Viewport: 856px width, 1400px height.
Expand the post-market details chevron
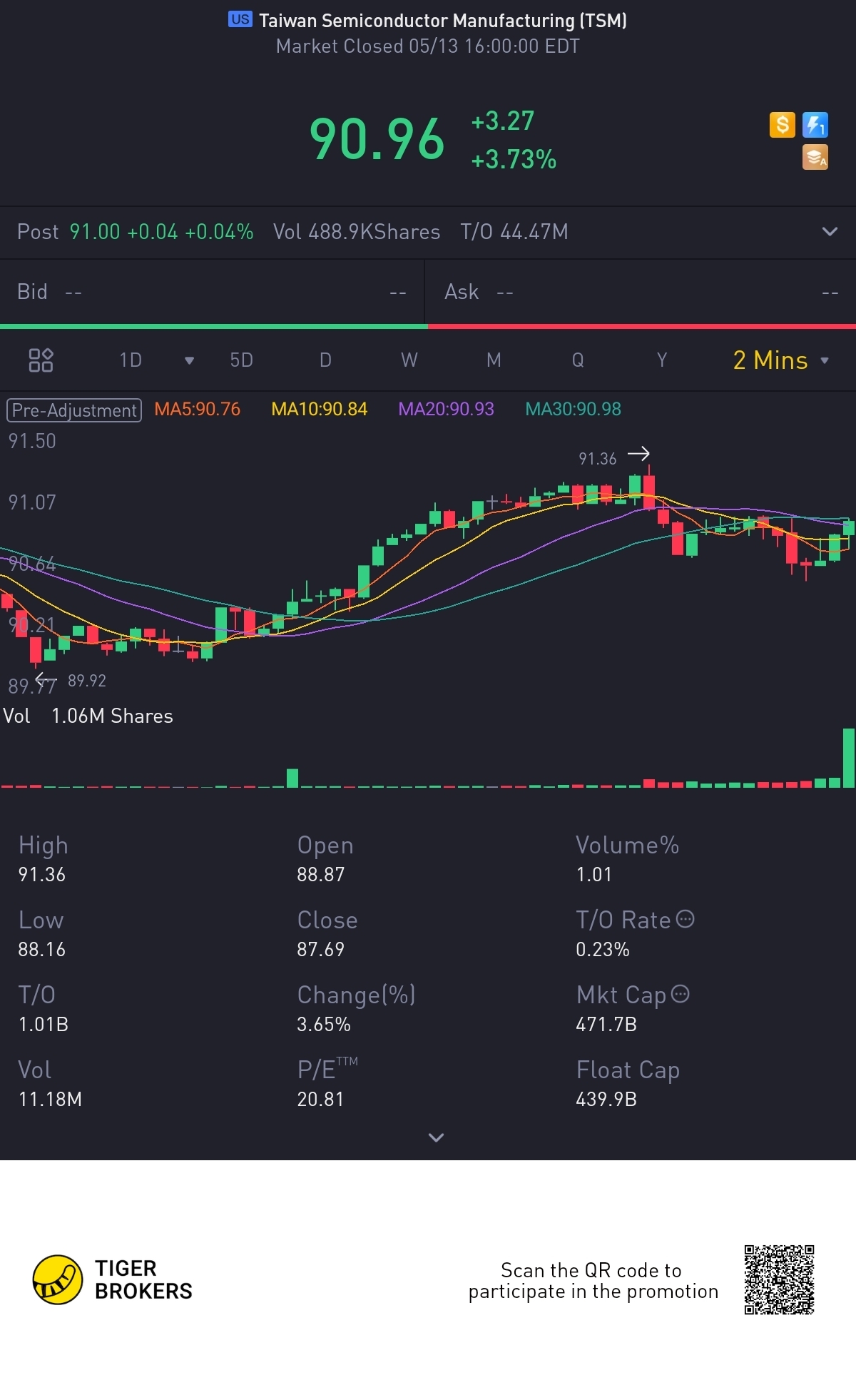(x=830, y=231)
